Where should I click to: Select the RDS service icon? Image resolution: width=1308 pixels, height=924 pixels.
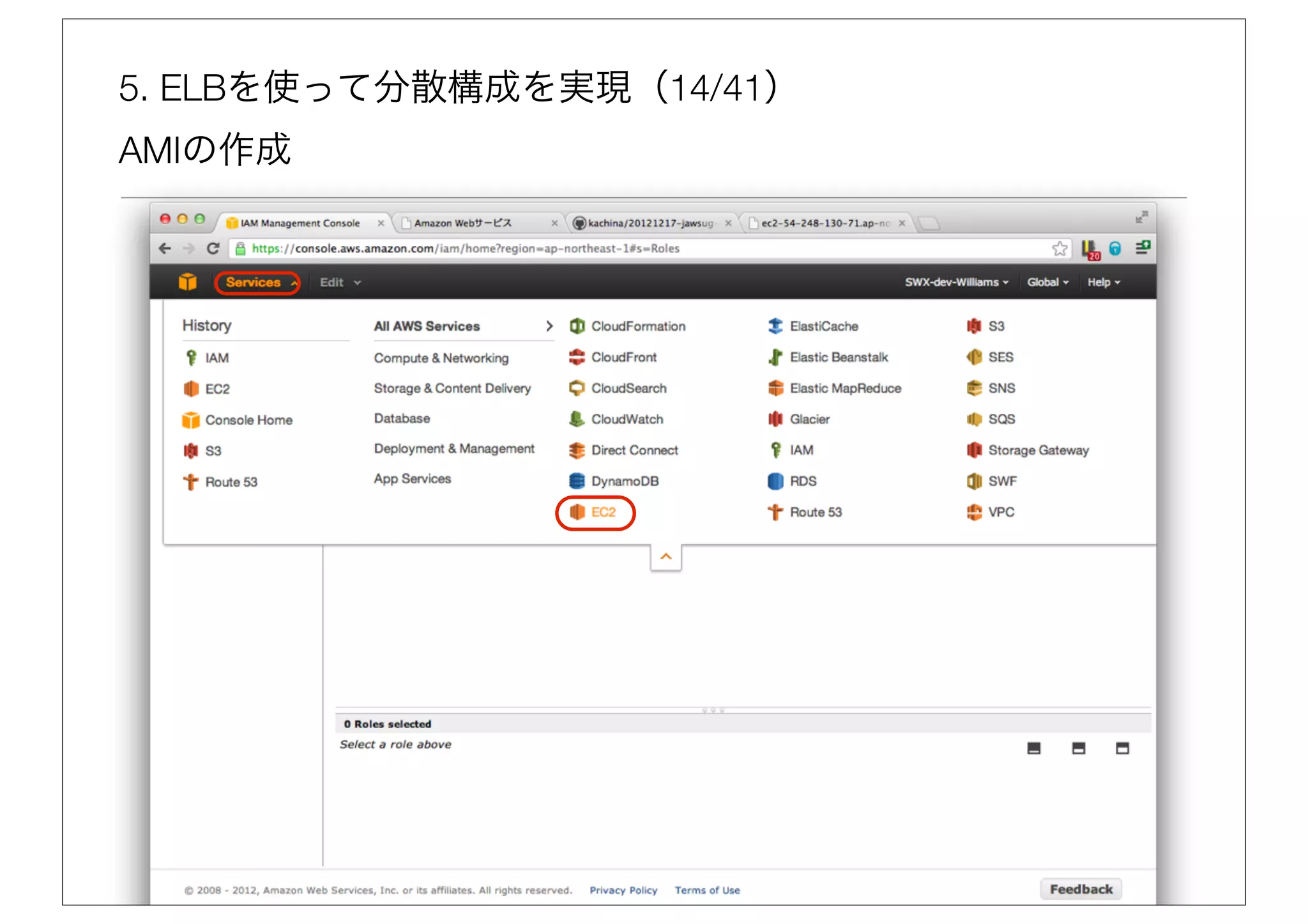click(775, 481)
